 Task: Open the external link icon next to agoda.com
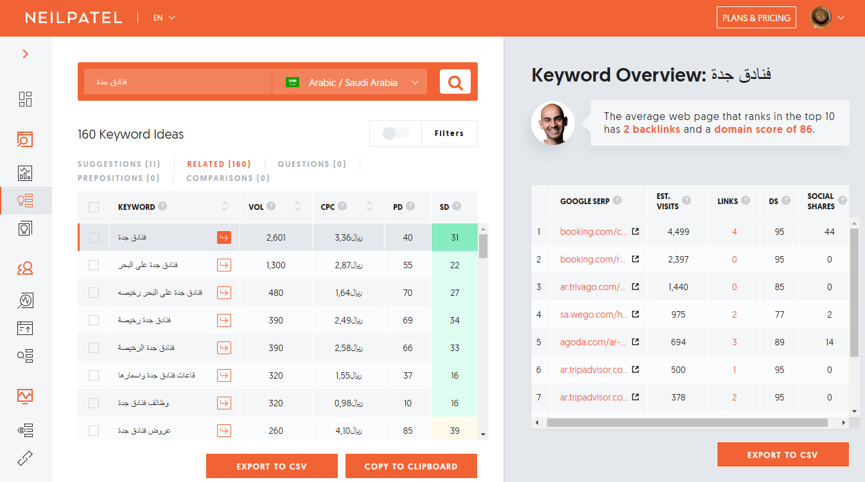click(636, 342)
